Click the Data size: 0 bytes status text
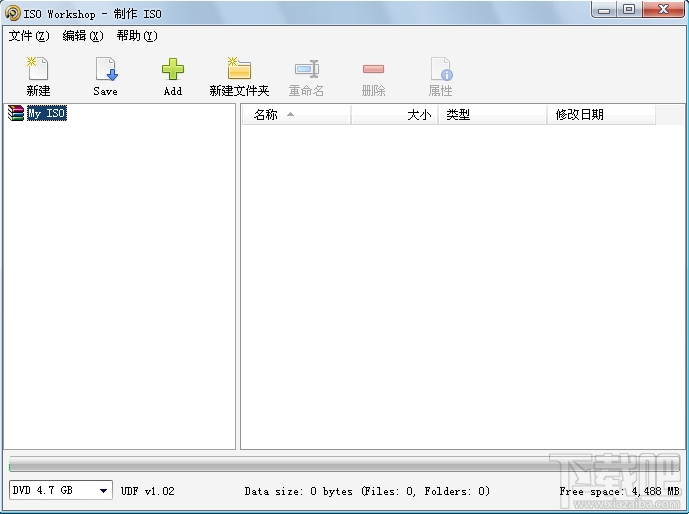689x514 pixels. pyautogui.click(x=367, y=491)
